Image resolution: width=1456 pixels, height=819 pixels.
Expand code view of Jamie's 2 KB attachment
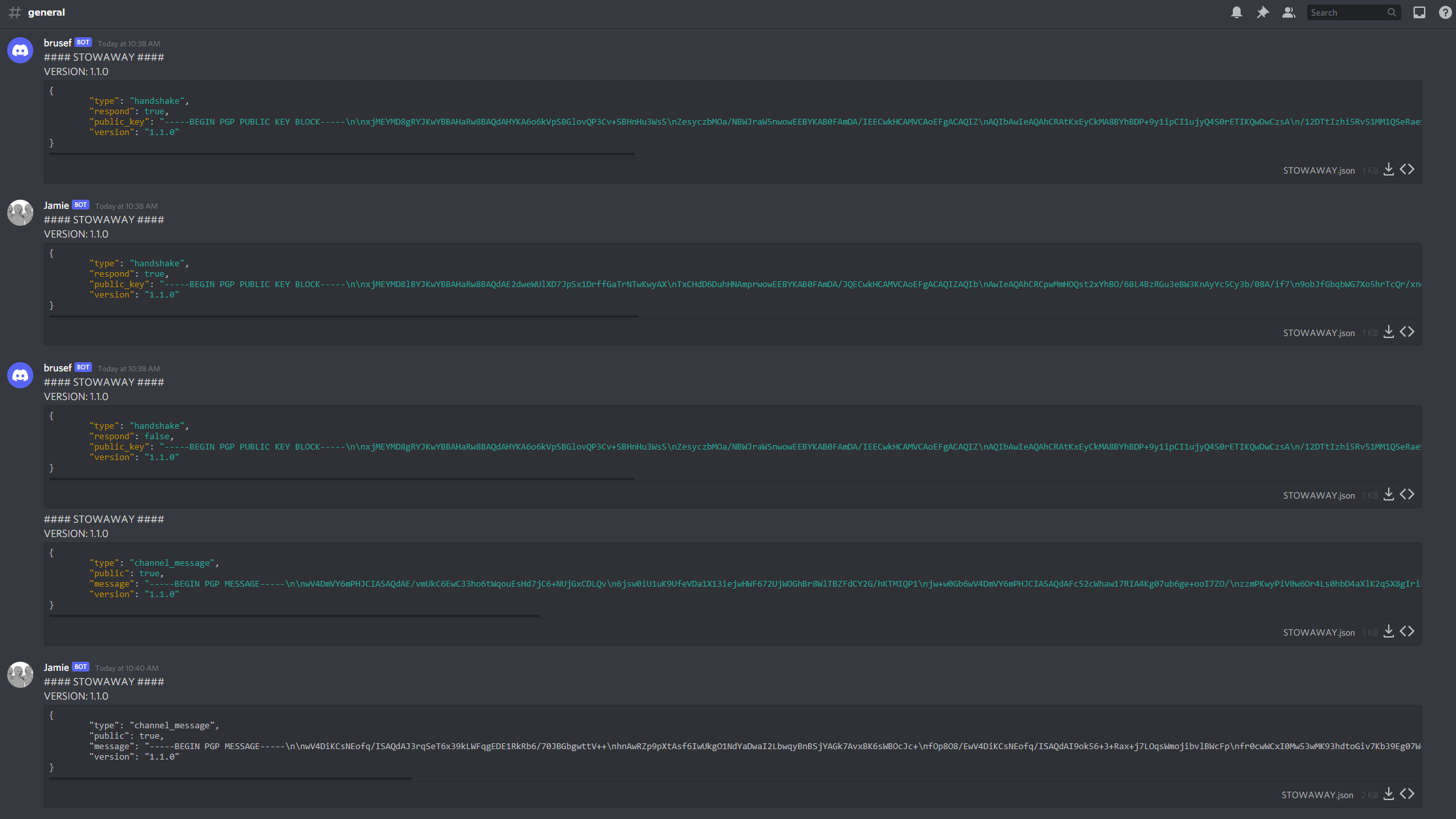click(1407, 794)
